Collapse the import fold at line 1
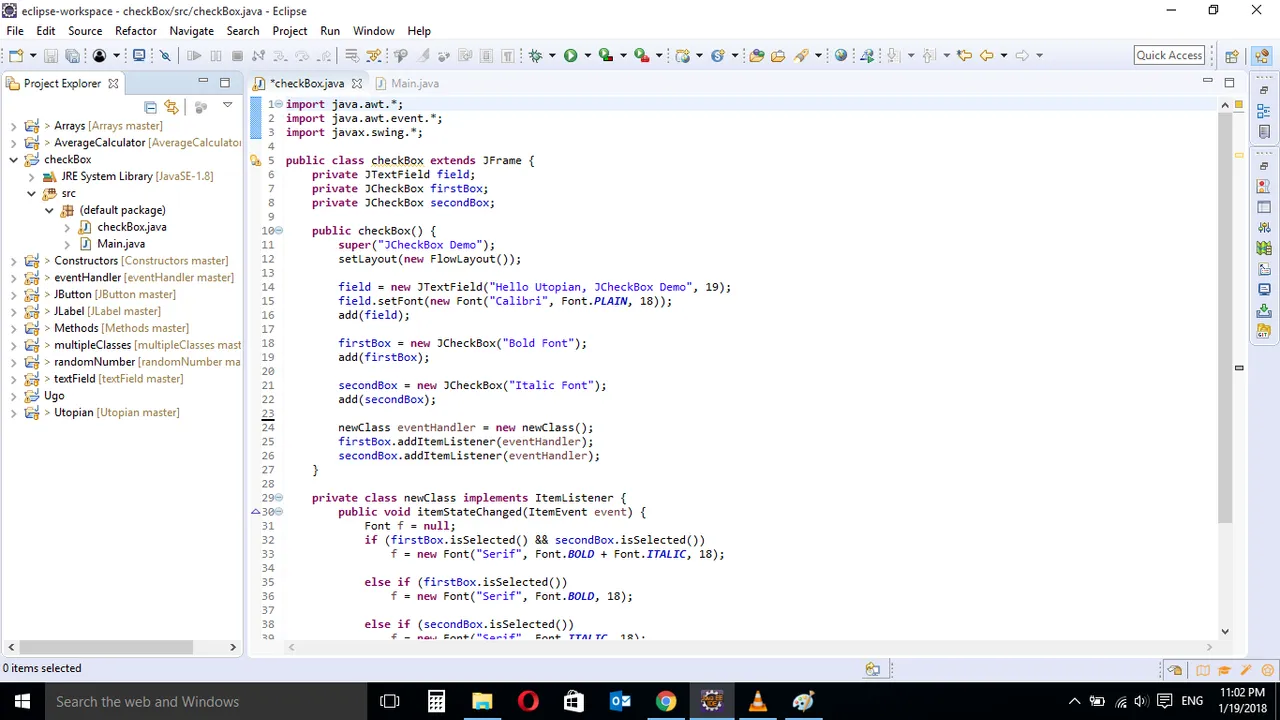This screenshot has height=720, width=1280. (279, 104)
